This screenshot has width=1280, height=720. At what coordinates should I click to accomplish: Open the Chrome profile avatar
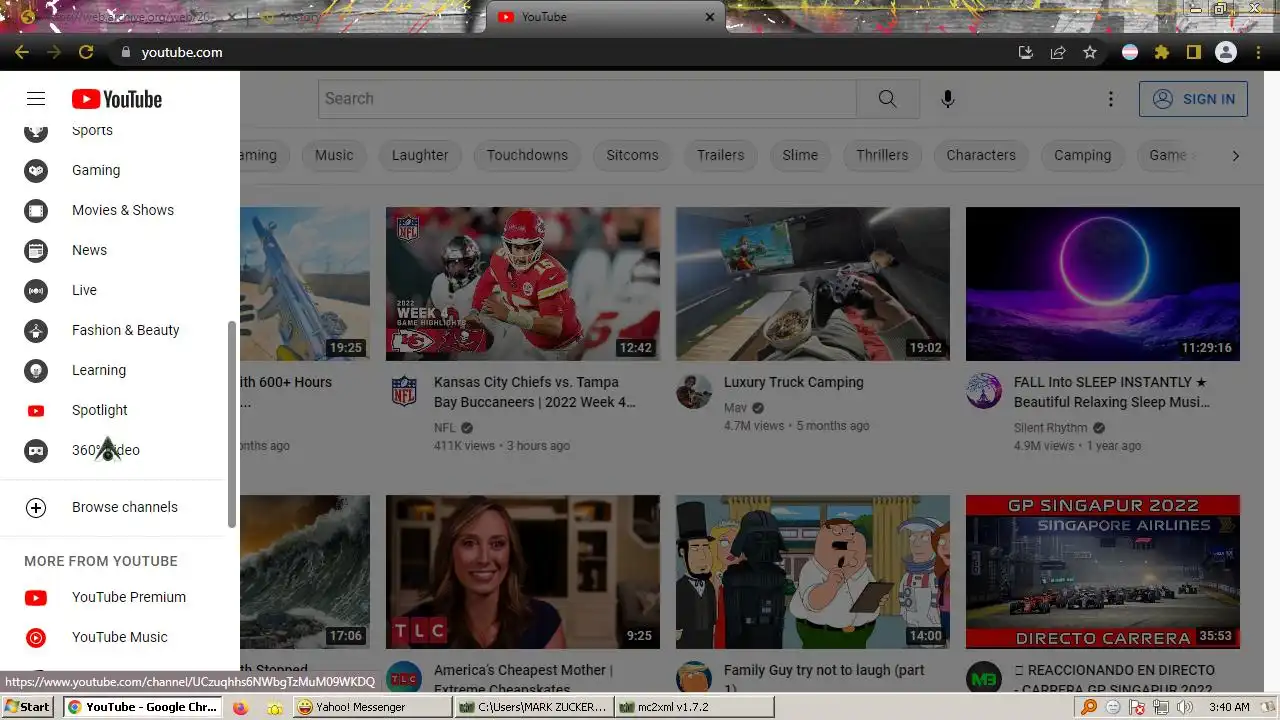[1226, 52]
